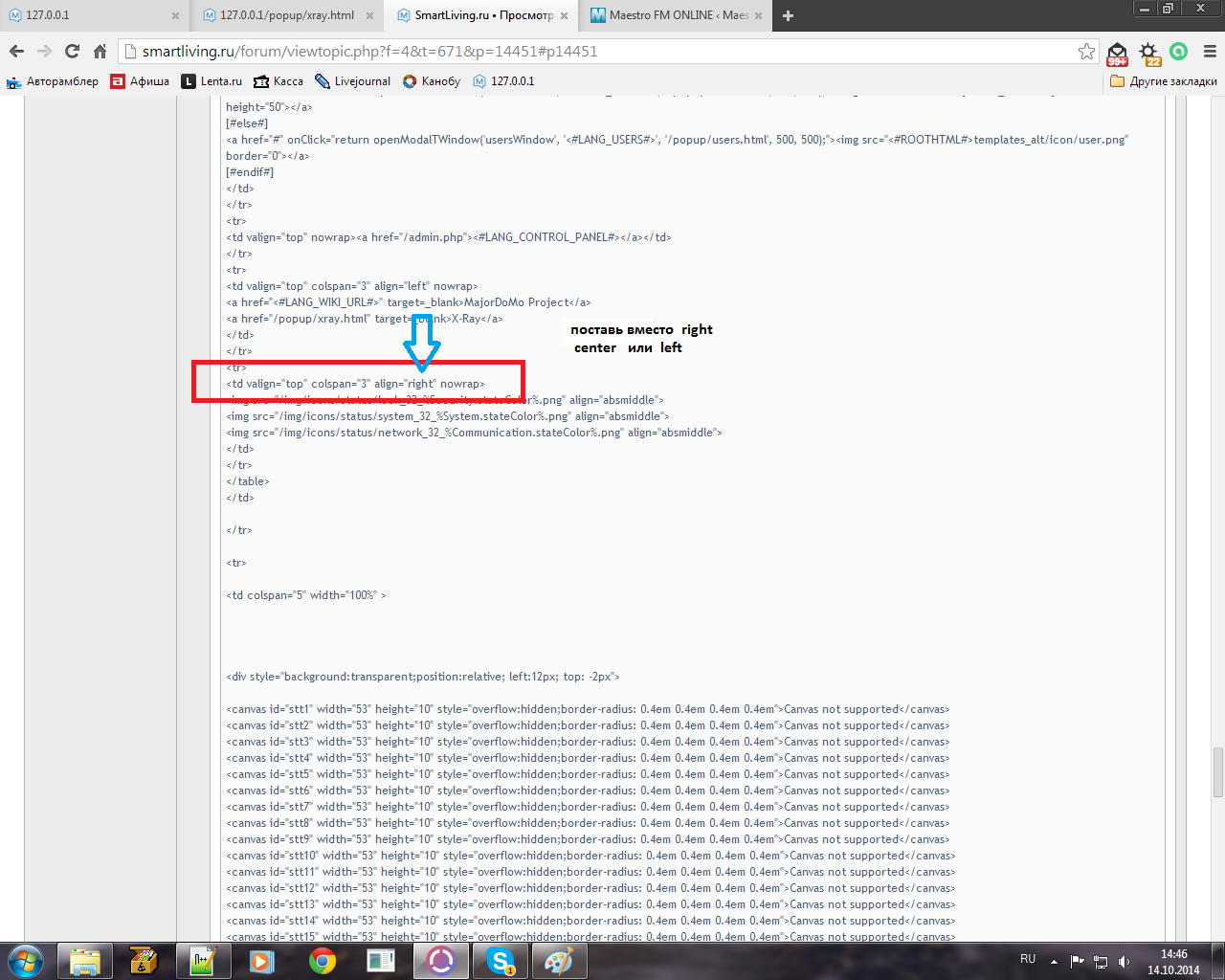Open Skype from the taskbar
This screenshot has height=980, width=1225.
coord(501,961)
